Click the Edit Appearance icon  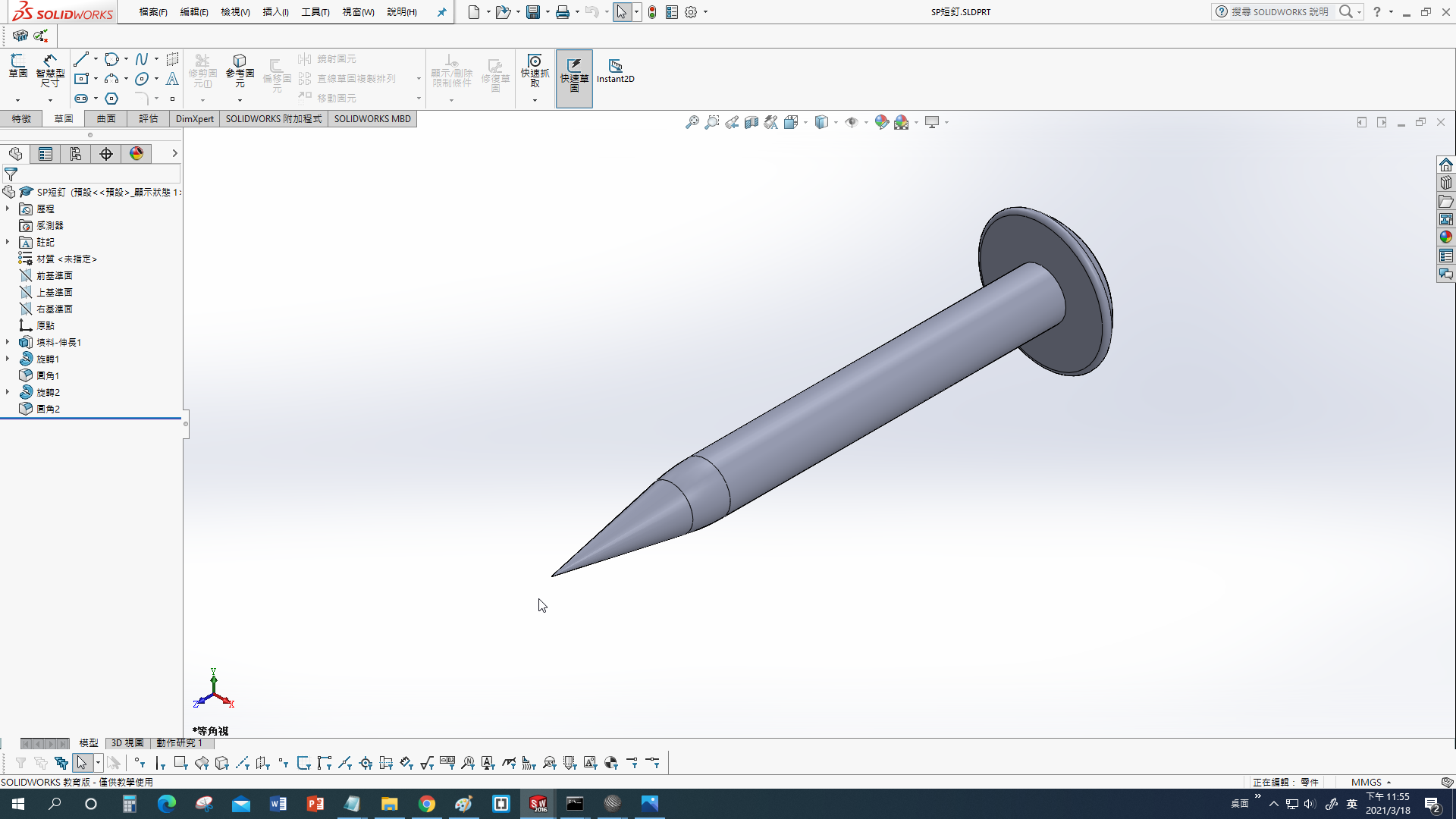tap(881, 122)
